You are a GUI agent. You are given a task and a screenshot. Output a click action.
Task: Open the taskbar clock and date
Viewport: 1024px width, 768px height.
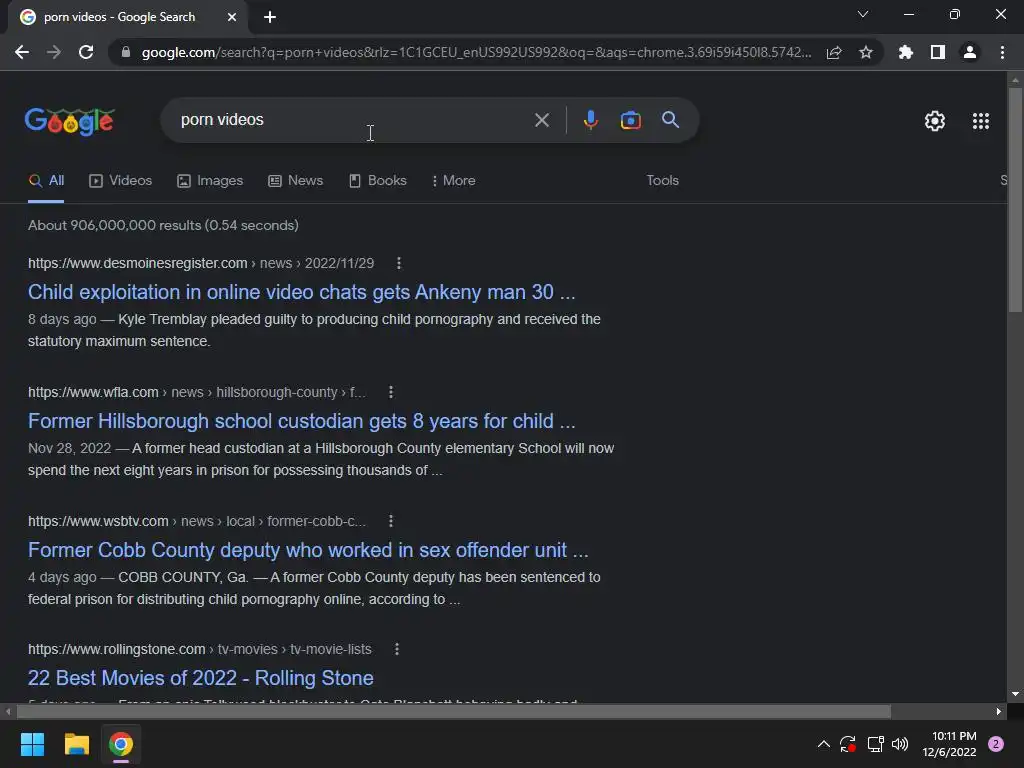(x=949, y=744)
